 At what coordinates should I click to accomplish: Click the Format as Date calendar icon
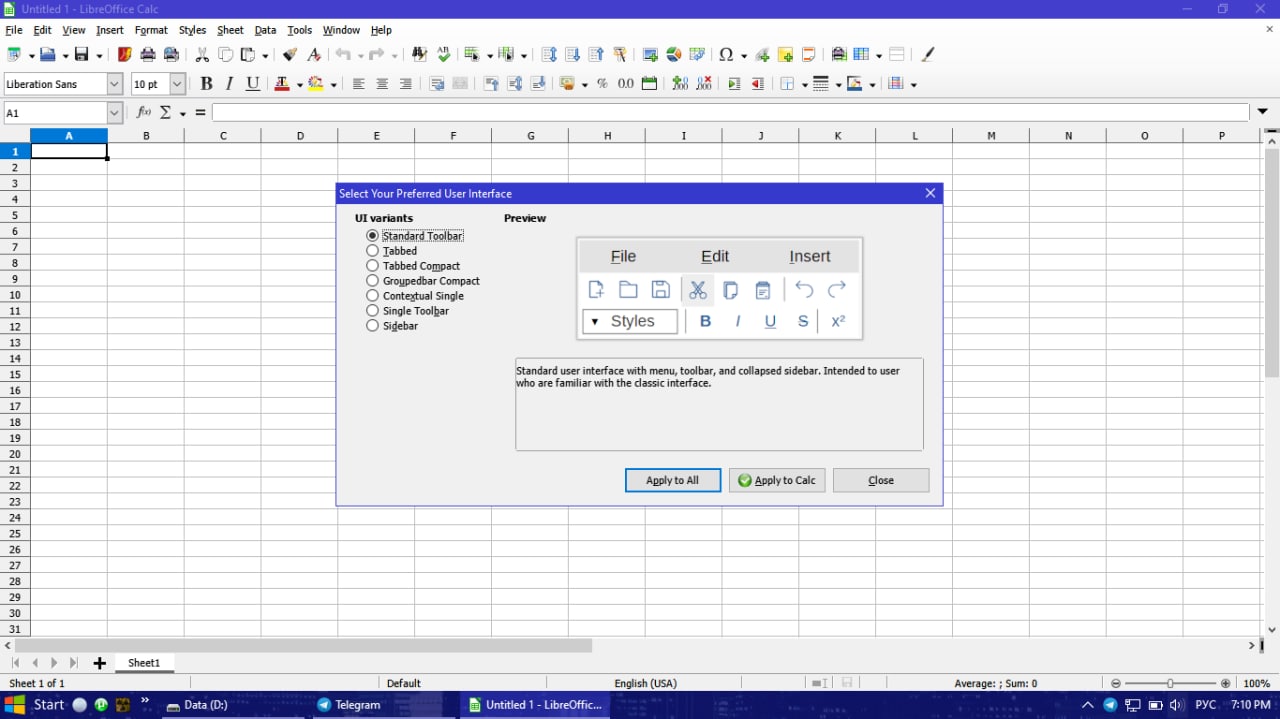coord(649,84)
